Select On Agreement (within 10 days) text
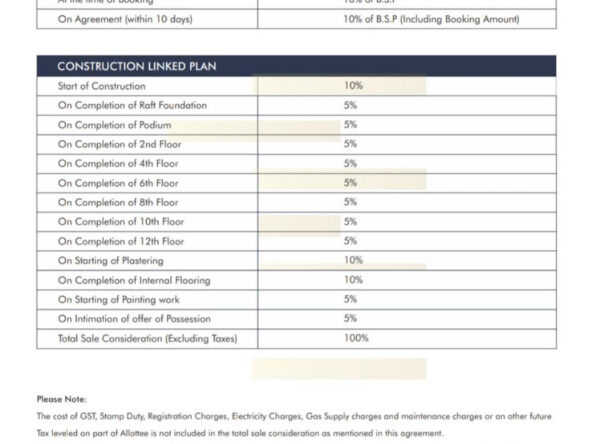The width and height of the screenshot is (592, 444). point(125,19)
